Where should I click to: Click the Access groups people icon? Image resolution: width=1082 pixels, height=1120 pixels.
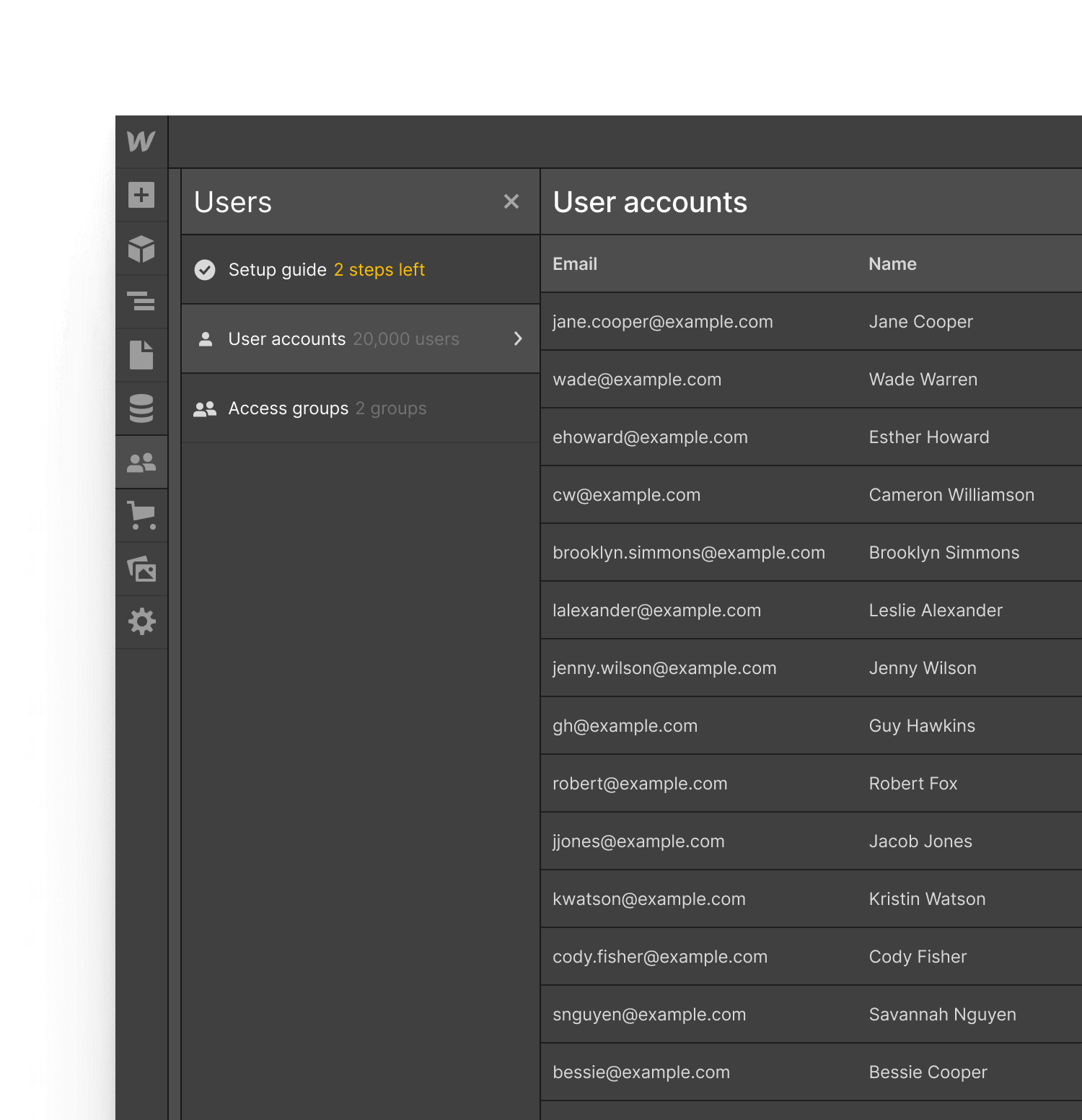[x=205, y=408]
